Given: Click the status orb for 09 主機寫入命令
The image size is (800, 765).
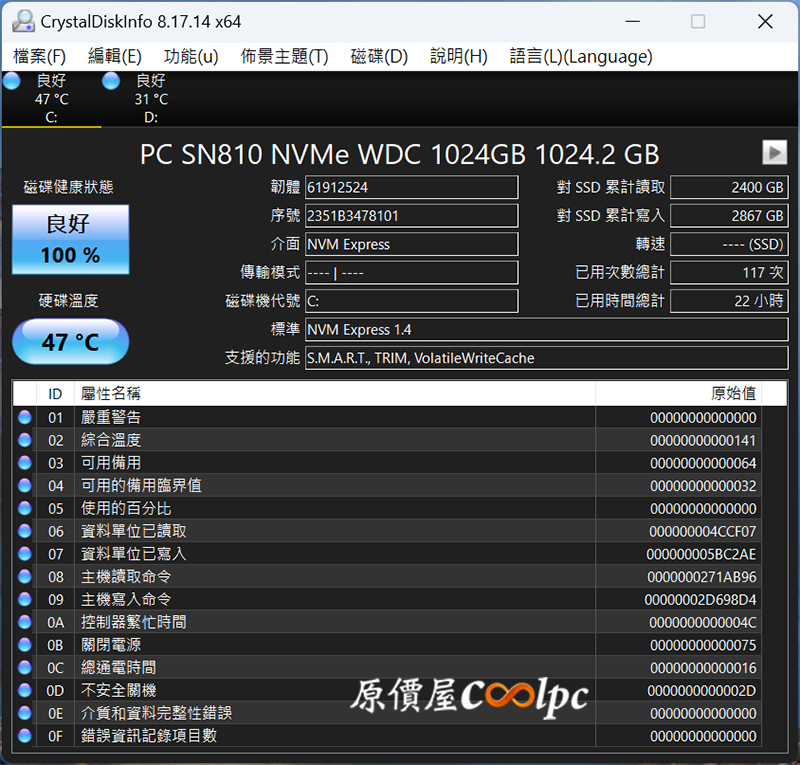Looking at the screenshot, I should click(x=24, y=599).
